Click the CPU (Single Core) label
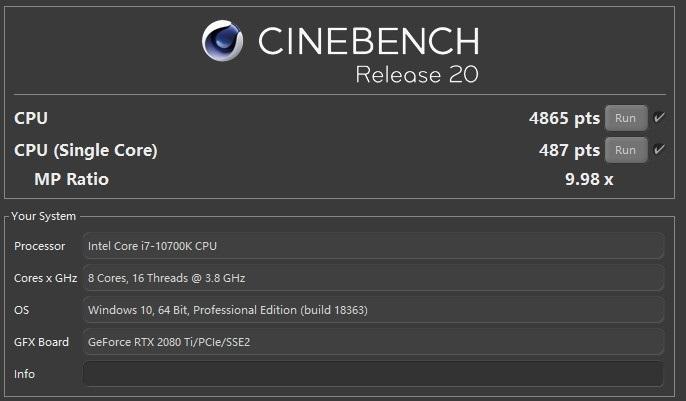 (x=86, y=150)
